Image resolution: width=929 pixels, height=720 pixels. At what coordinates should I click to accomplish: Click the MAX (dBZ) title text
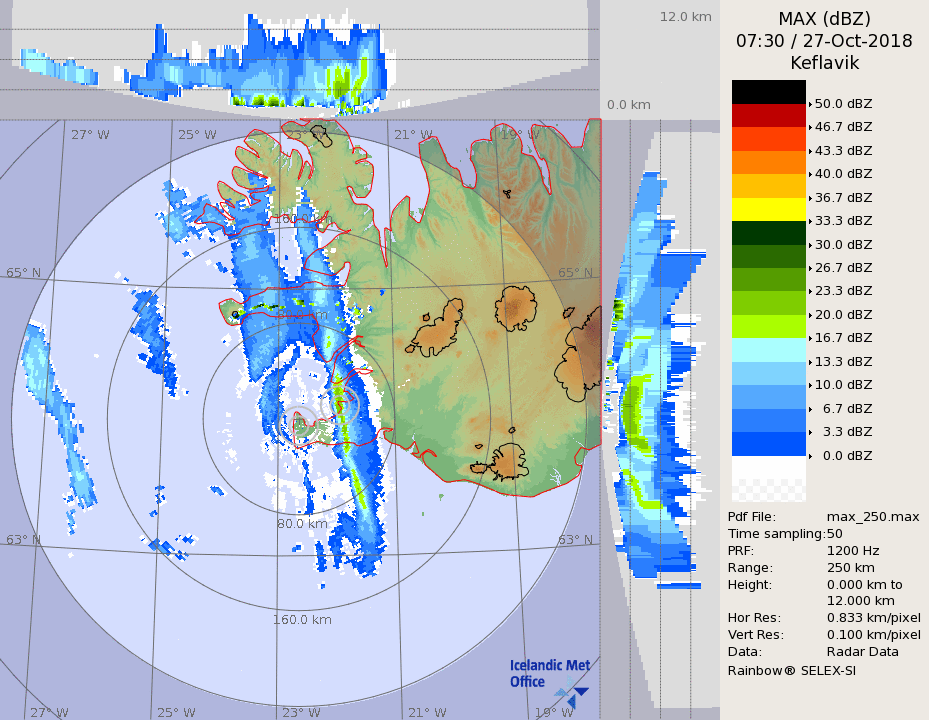coord(824,19)
